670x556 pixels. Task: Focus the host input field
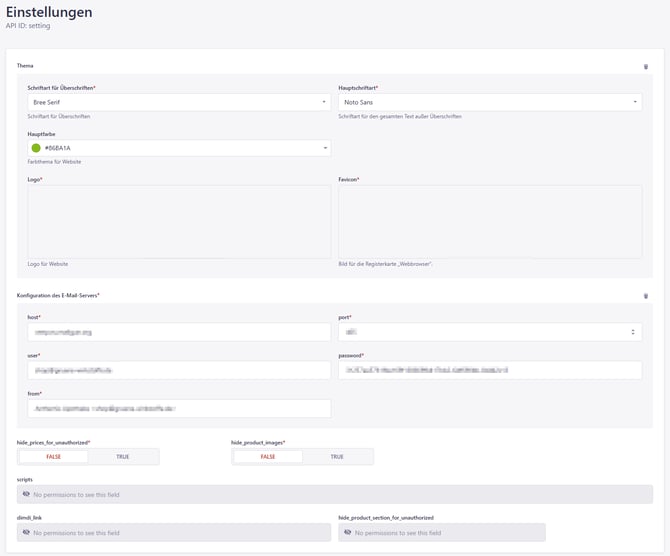pos(179,332)
